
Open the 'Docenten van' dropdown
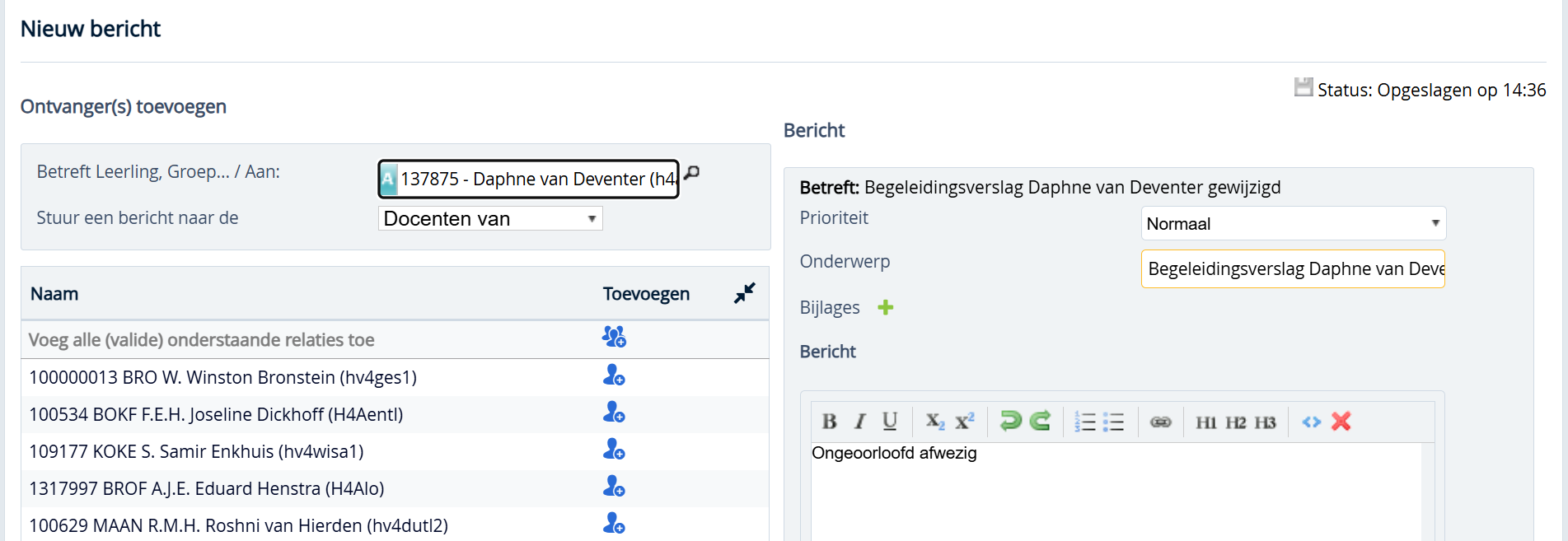coord(490,218)
